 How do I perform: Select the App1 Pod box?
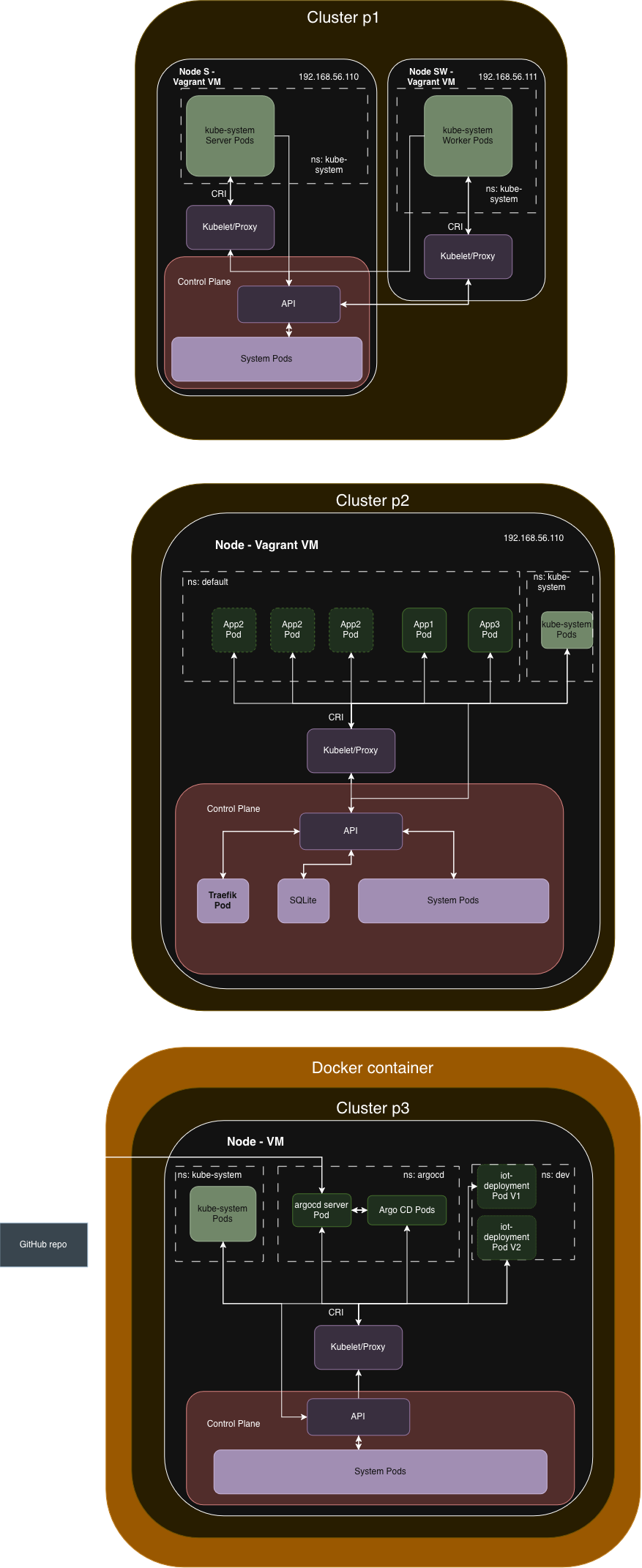(x=425, y=630)
